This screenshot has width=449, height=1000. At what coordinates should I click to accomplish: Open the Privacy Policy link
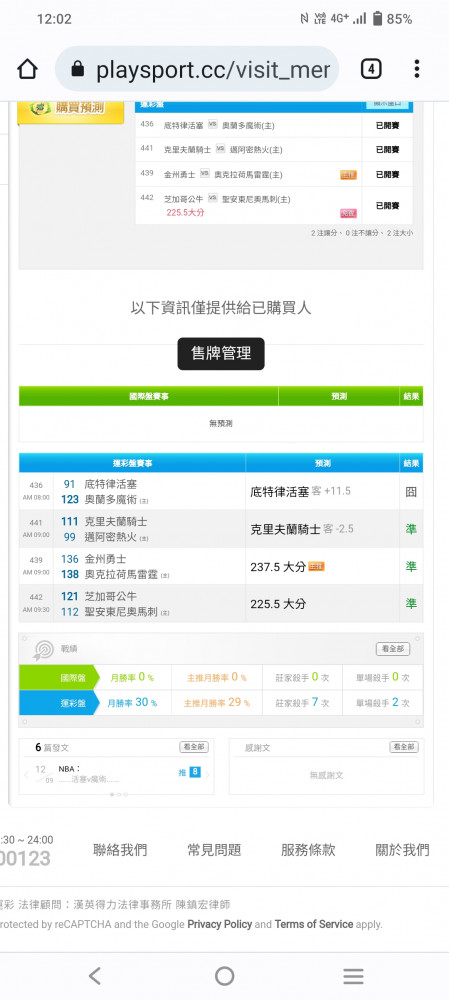pyautogui.click(x=220, y=924)
